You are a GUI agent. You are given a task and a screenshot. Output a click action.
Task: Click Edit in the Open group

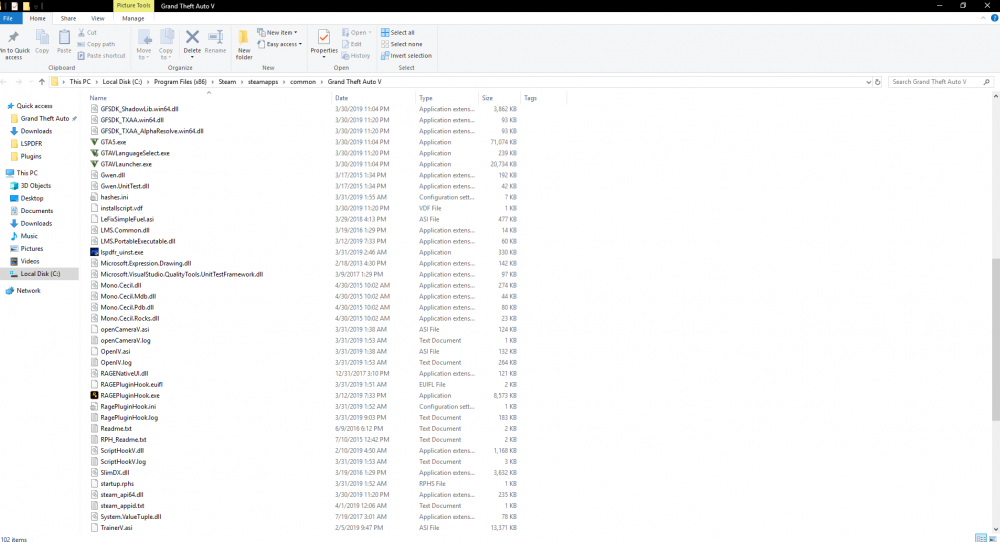351,44
